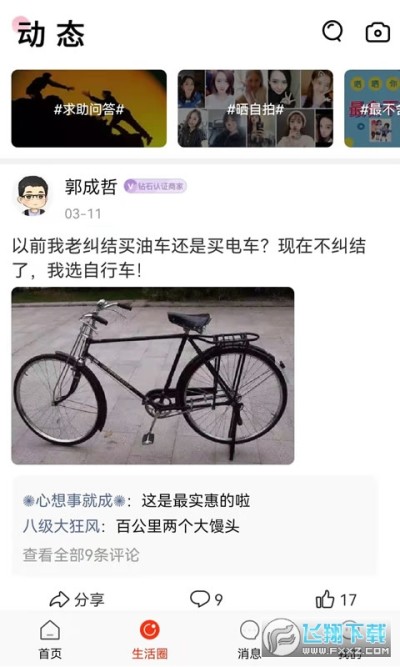Image resolution: width=400 pixels, height=667 pixels.
Task: Open the partially visible third topic card
Action: (x=372, y=108)
